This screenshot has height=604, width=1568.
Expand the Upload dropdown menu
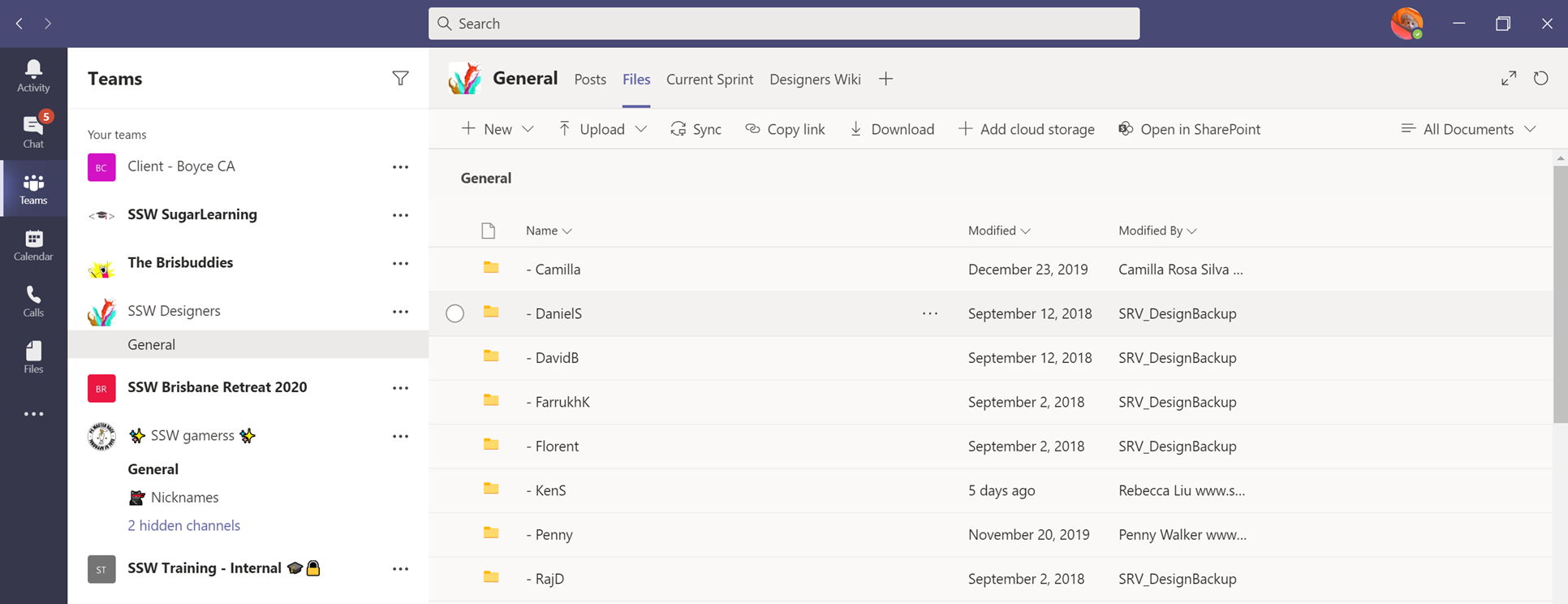coord(640,129)
